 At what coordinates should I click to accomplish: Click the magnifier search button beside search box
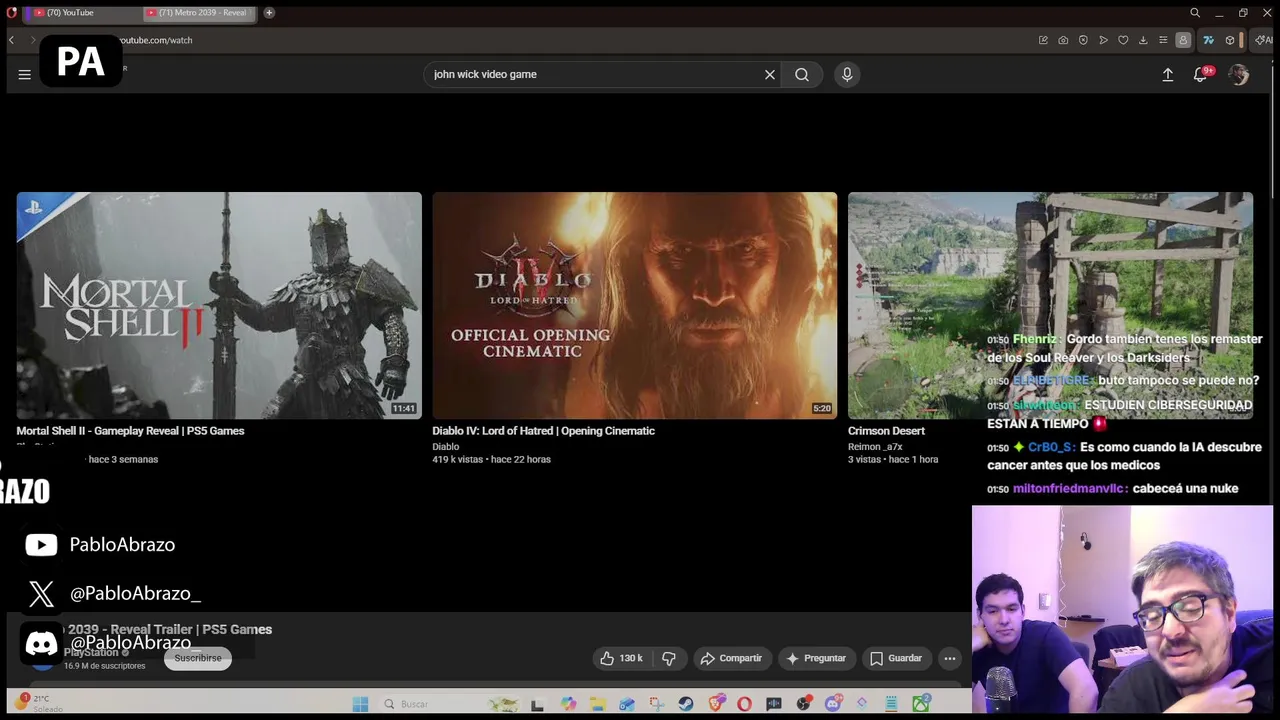pyautogui.click(x=802, y=74)
